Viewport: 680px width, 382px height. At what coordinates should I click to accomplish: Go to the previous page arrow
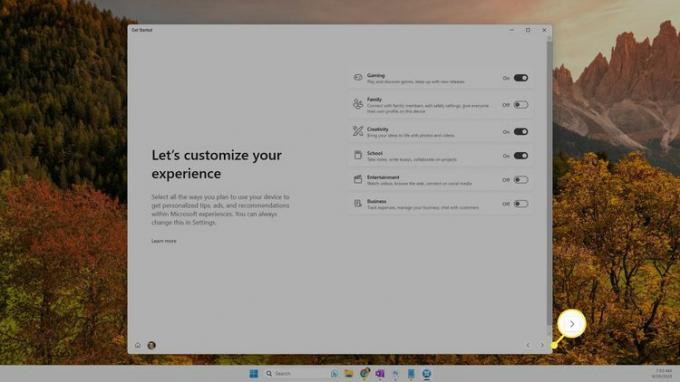click(x=528, y=346)
